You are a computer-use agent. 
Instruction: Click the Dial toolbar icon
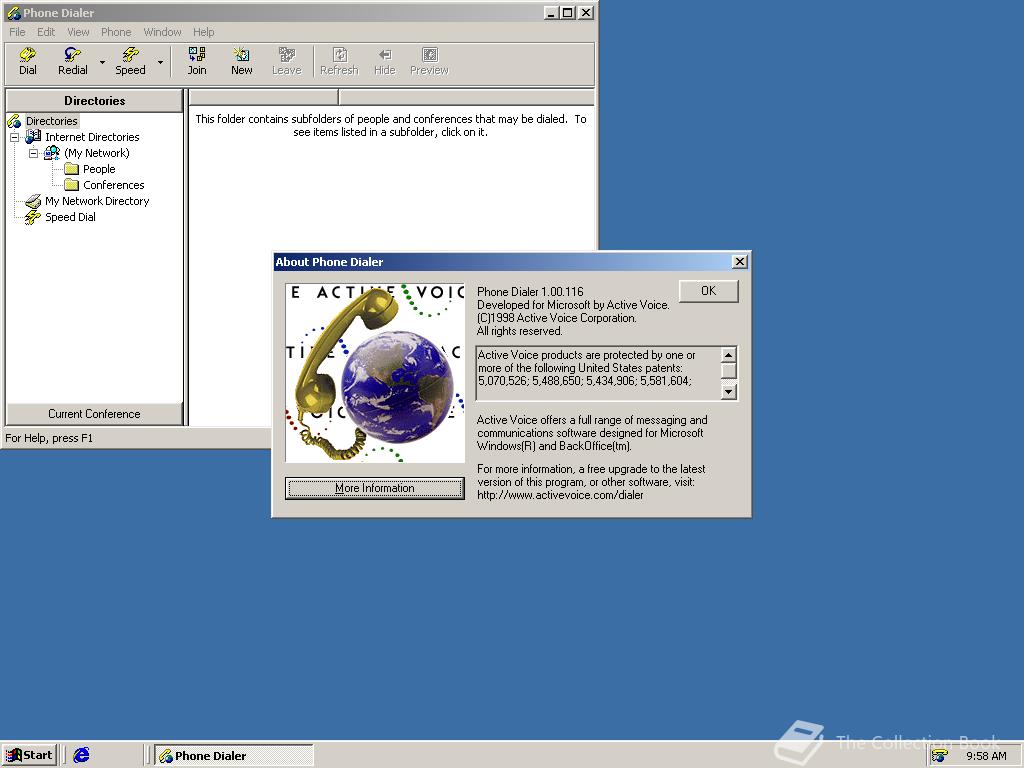click(x=27, y=61)
